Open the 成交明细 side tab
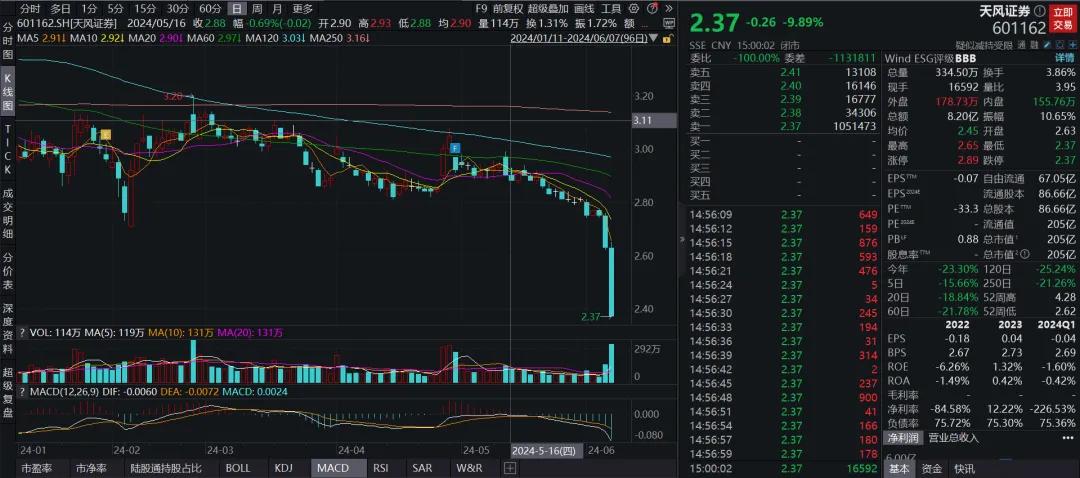The width and height of the screenshot is (1080, 478). click(x=8, y=214)
